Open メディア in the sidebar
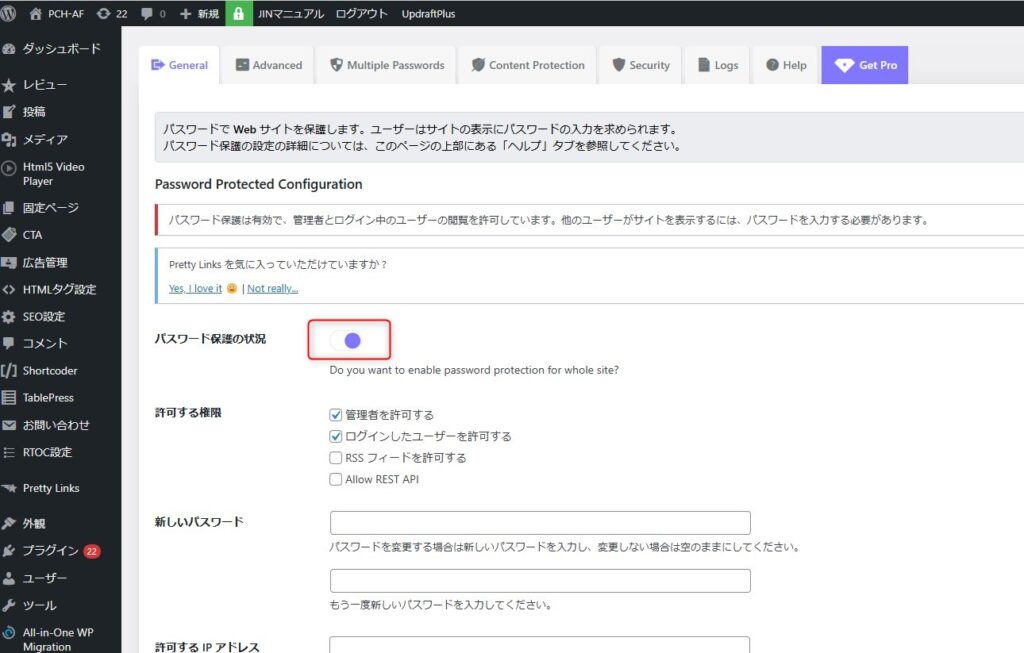Screen dimensions: 1024x653 pos(45,139)
